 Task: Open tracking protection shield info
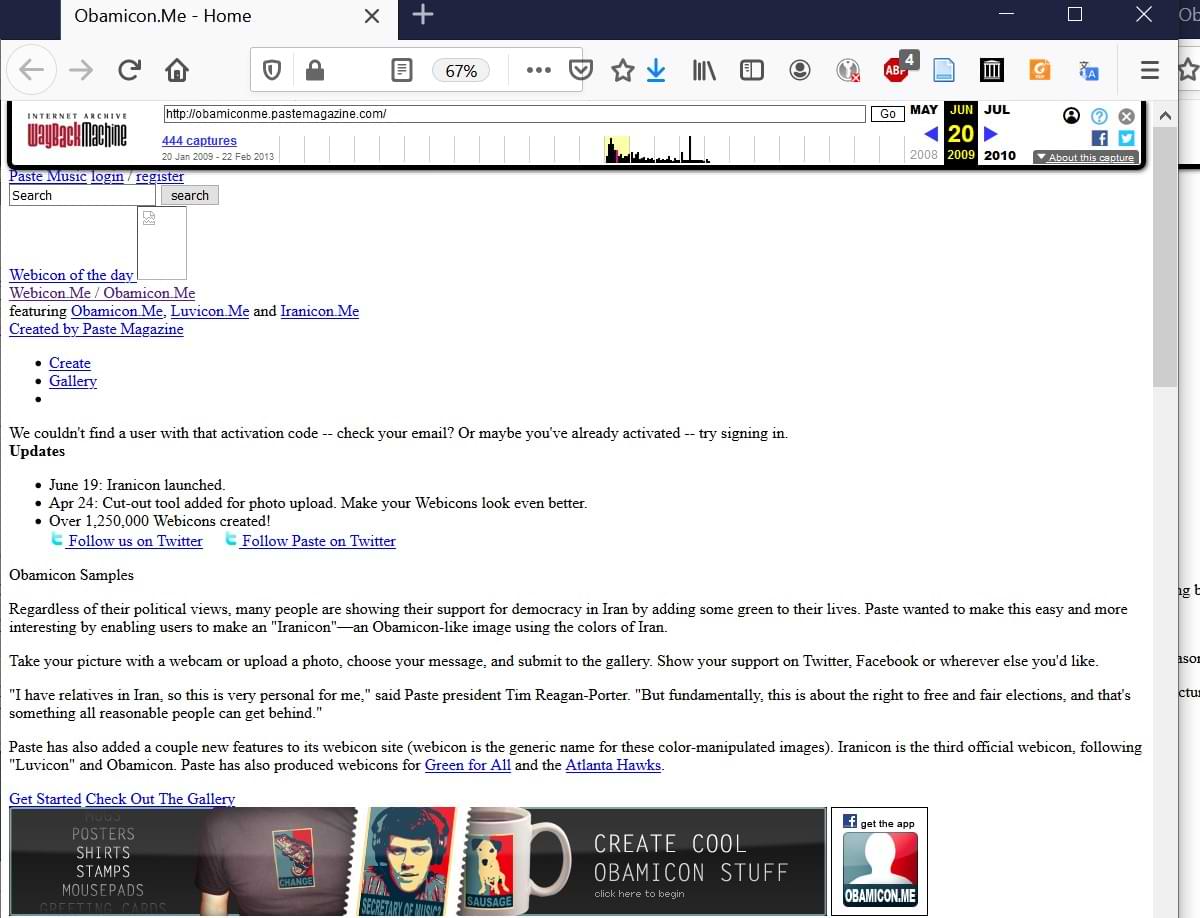(271, 70)
